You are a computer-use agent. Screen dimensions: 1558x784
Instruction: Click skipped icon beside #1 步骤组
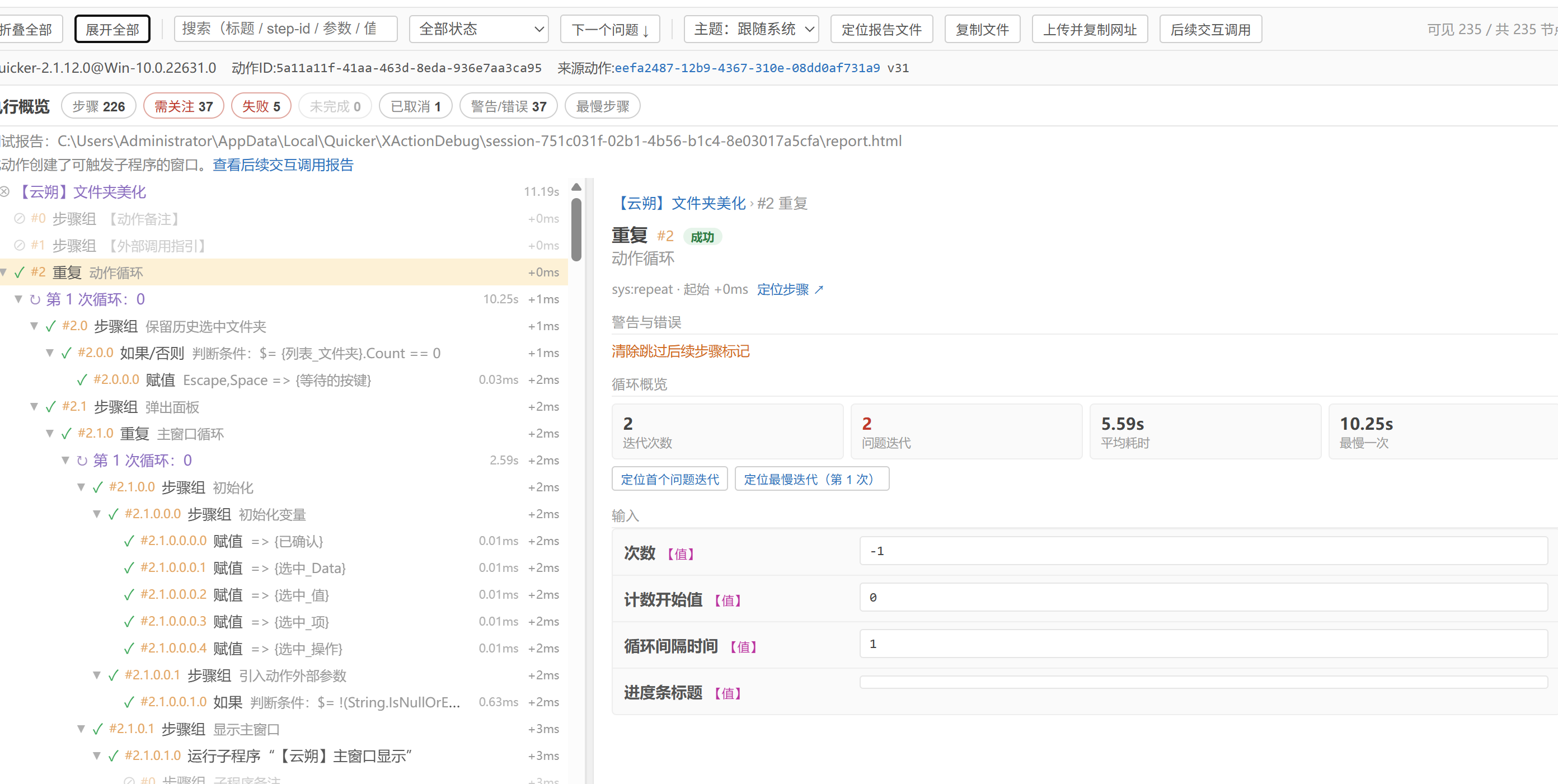click(x=20, y=246)
